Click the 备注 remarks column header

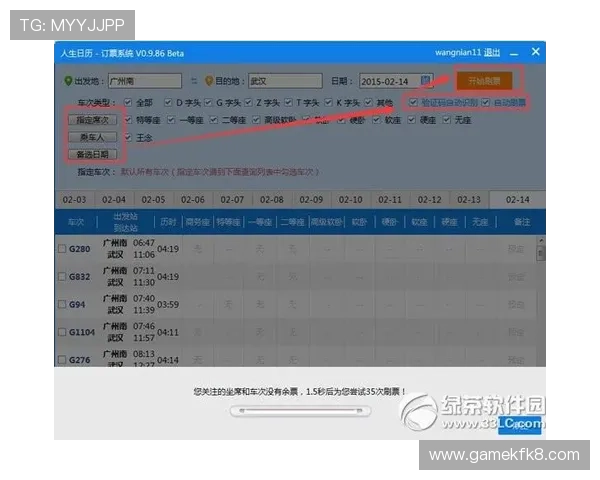[522, 222]
